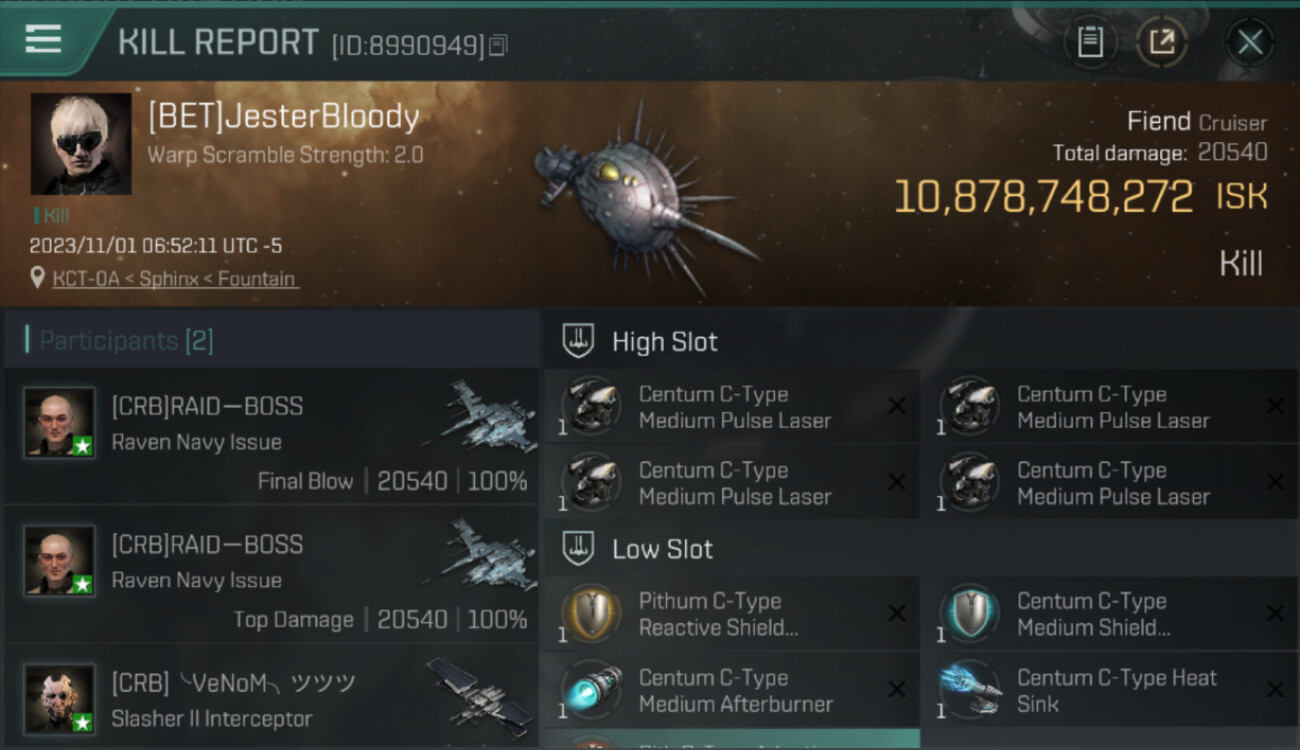Open the KCT-0A Sphinx Fountain location link

[x=175, y=279]
